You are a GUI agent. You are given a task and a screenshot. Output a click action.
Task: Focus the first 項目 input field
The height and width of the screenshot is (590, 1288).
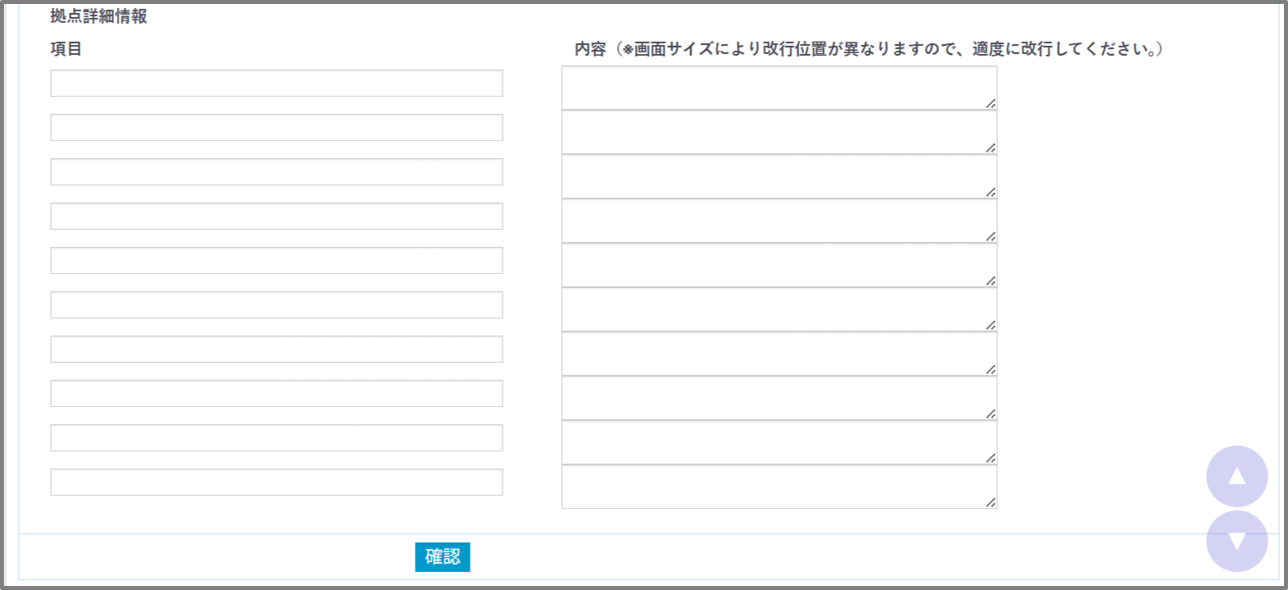coord(277,83)
